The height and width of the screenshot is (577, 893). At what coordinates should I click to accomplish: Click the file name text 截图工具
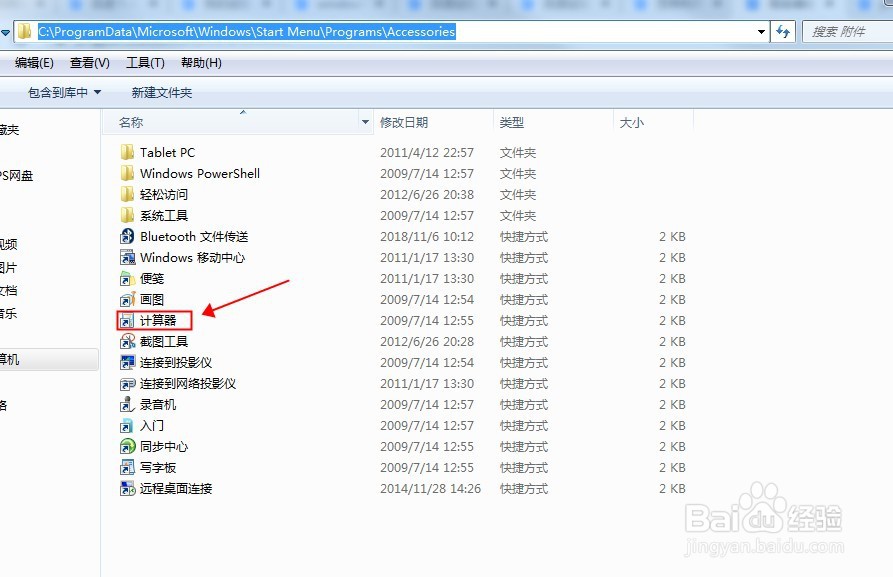(164, 342)
